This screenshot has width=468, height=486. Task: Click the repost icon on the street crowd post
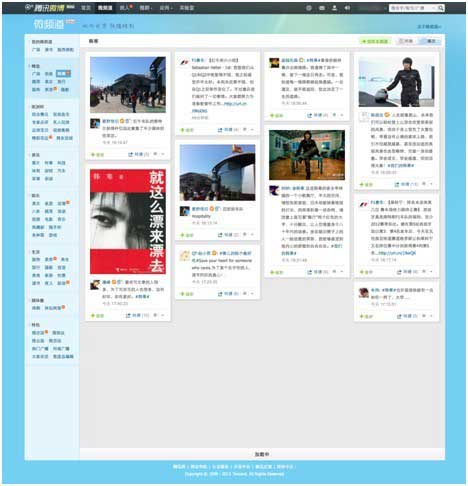tap(131, 154)
